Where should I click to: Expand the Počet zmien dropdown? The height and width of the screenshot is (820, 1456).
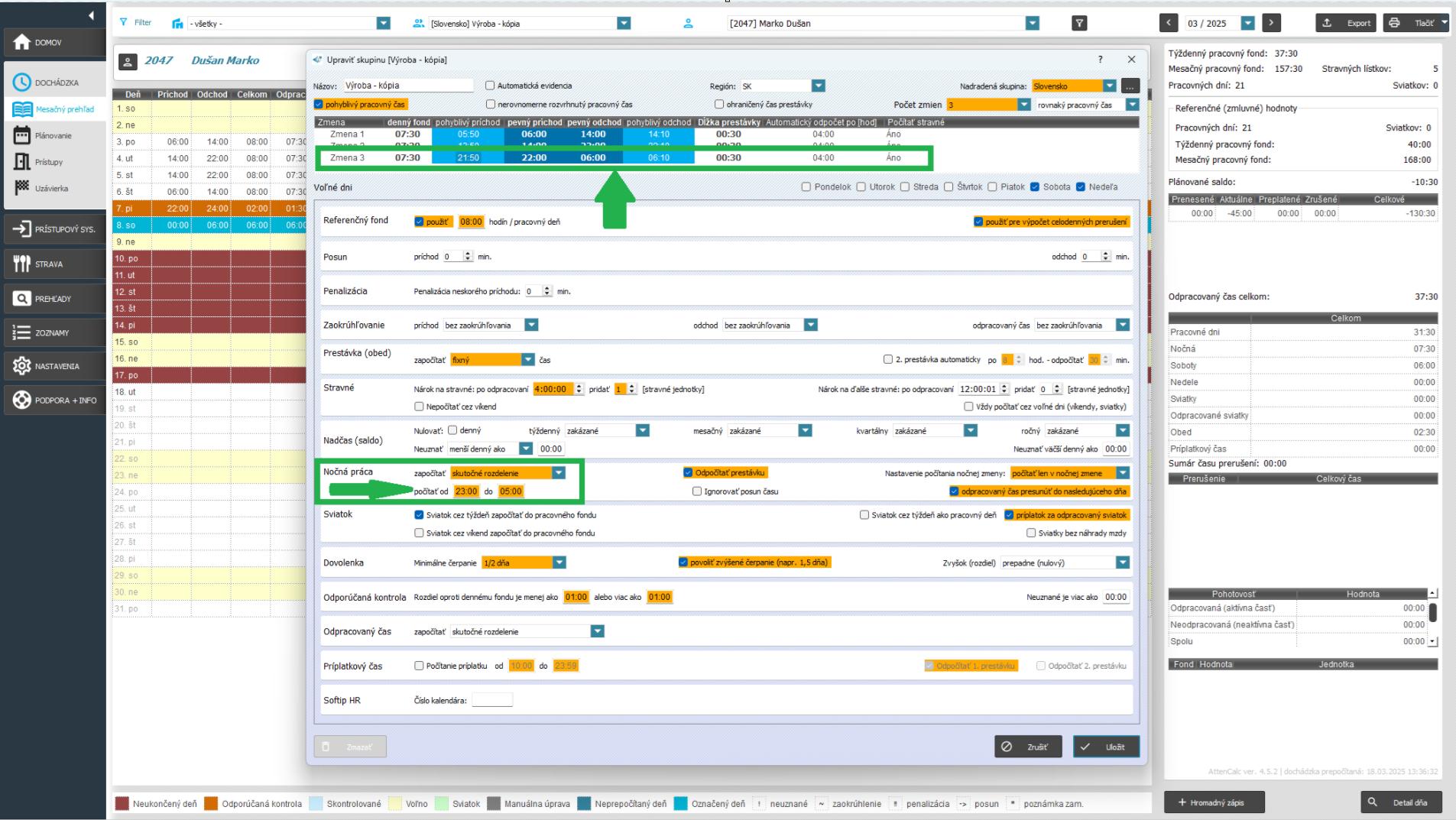(x=1024, y=105)
